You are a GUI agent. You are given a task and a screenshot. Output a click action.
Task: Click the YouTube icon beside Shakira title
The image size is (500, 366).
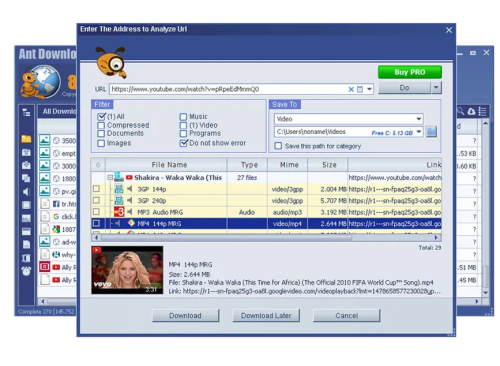[x=129, y=177]
